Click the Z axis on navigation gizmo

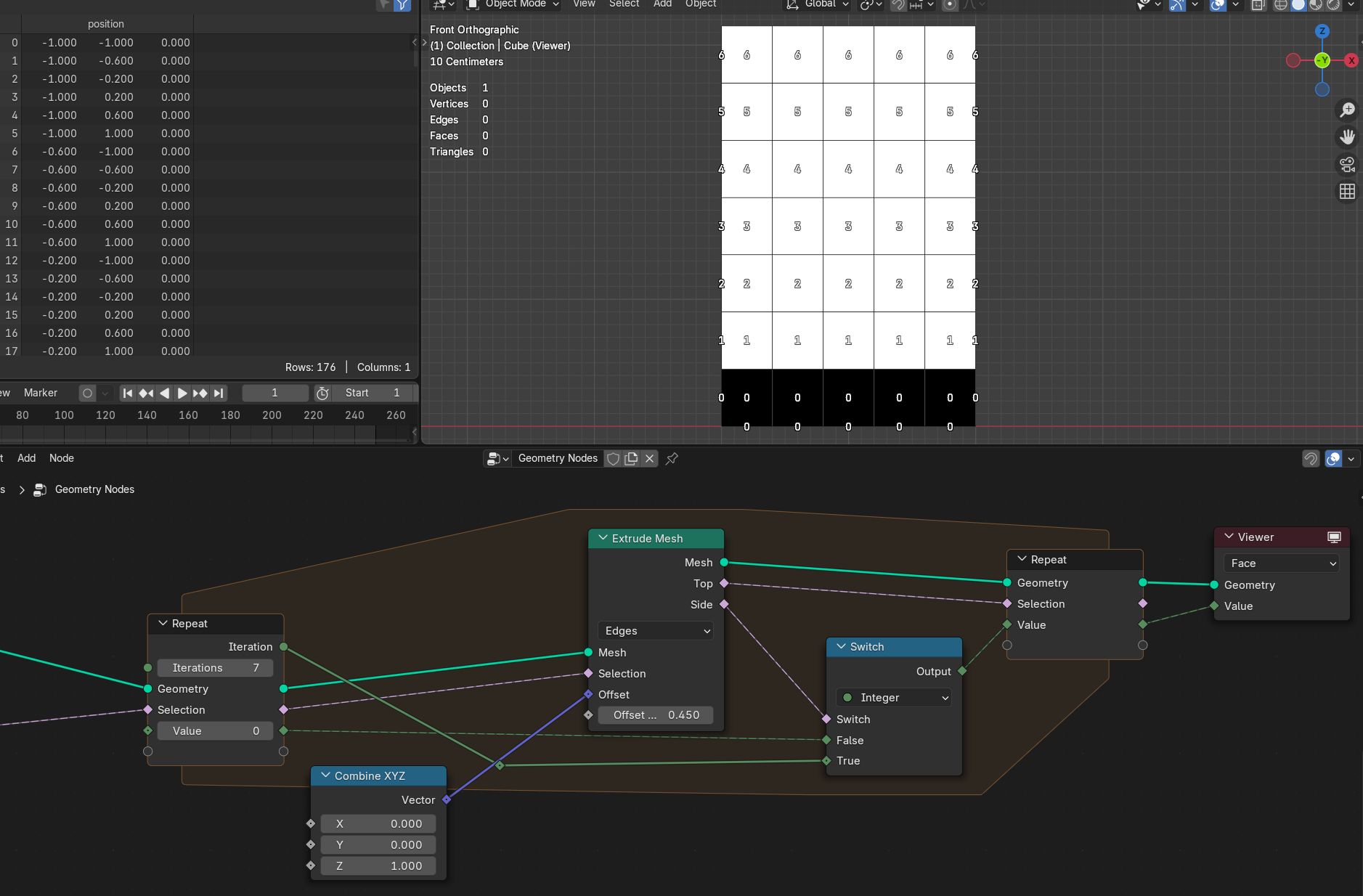[1322, 31]
